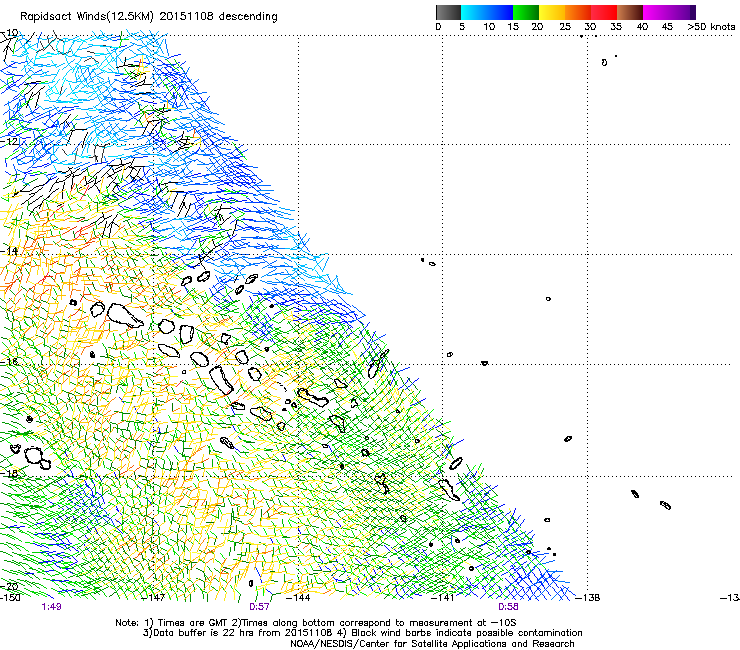Screen dimensions: 740x650
Task: Click the '-138' longitude label
Action: click(x=588, y=598)
